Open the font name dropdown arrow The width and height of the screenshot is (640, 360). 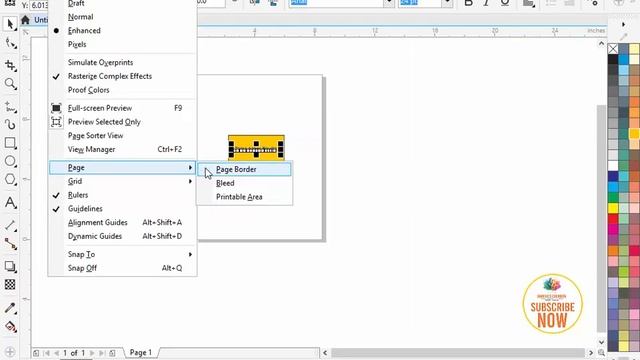click(389, 3)
